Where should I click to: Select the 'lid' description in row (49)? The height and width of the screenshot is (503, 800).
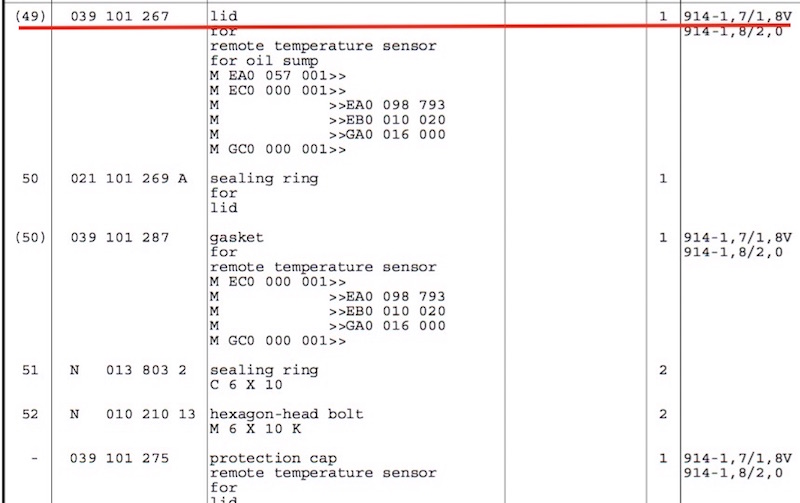(x=222, y=17)
